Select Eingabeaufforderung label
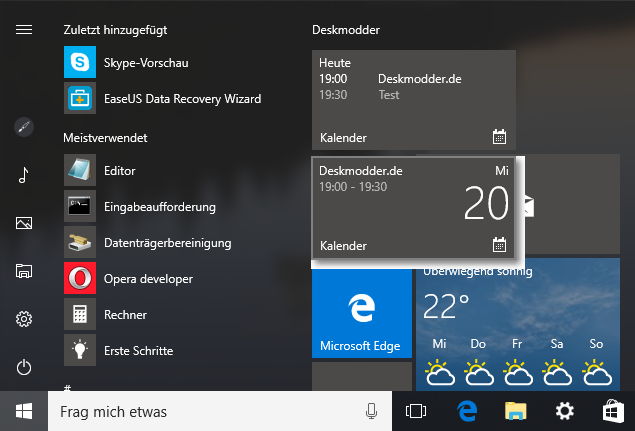Screen dimensions: 635x431 pyautogui.click(x=160, y=207)
